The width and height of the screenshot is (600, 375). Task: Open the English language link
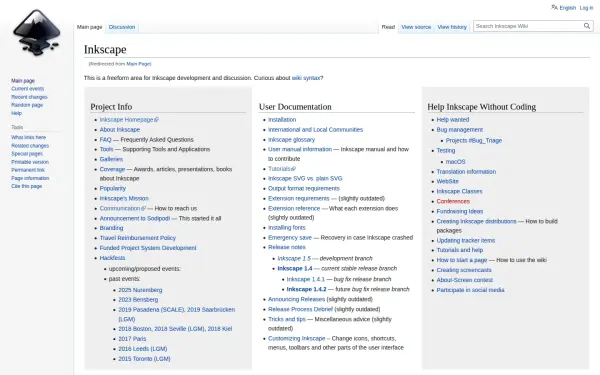[x=567, y=8]
